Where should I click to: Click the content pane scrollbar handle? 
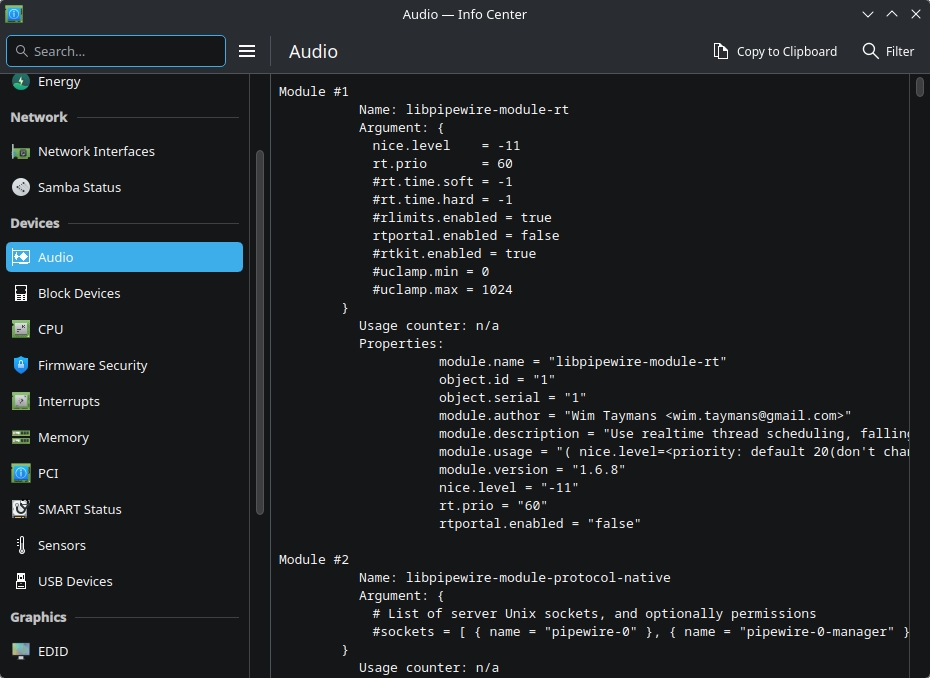(x=919, y=87)
